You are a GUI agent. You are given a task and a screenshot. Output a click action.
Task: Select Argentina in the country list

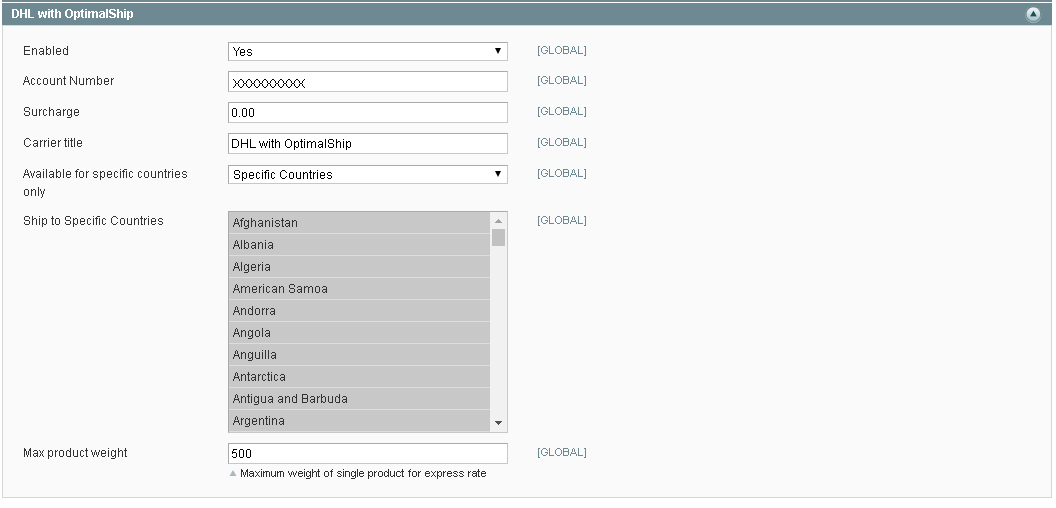(359, 420)
